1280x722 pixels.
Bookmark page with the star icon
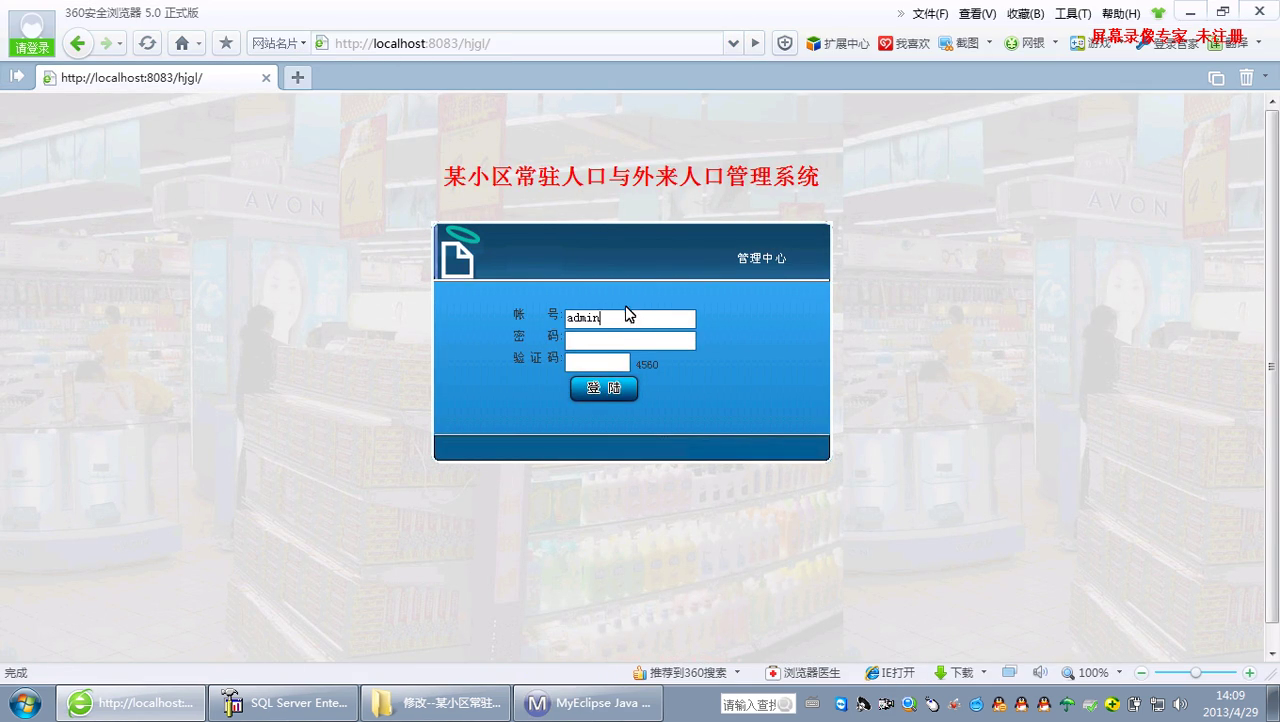(226, 43)
